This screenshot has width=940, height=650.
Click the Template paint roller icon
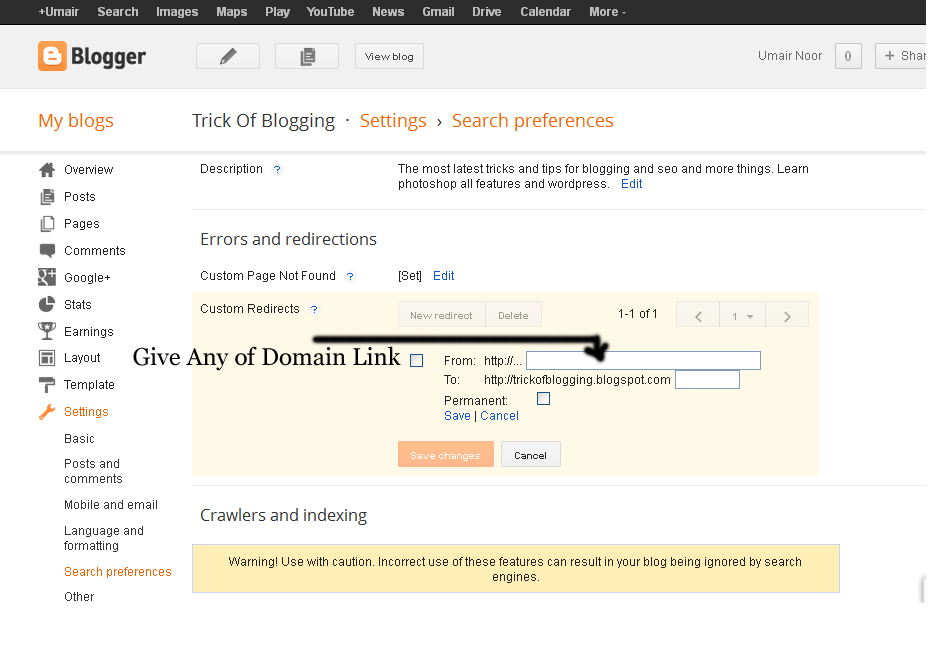tap(47, 385)
